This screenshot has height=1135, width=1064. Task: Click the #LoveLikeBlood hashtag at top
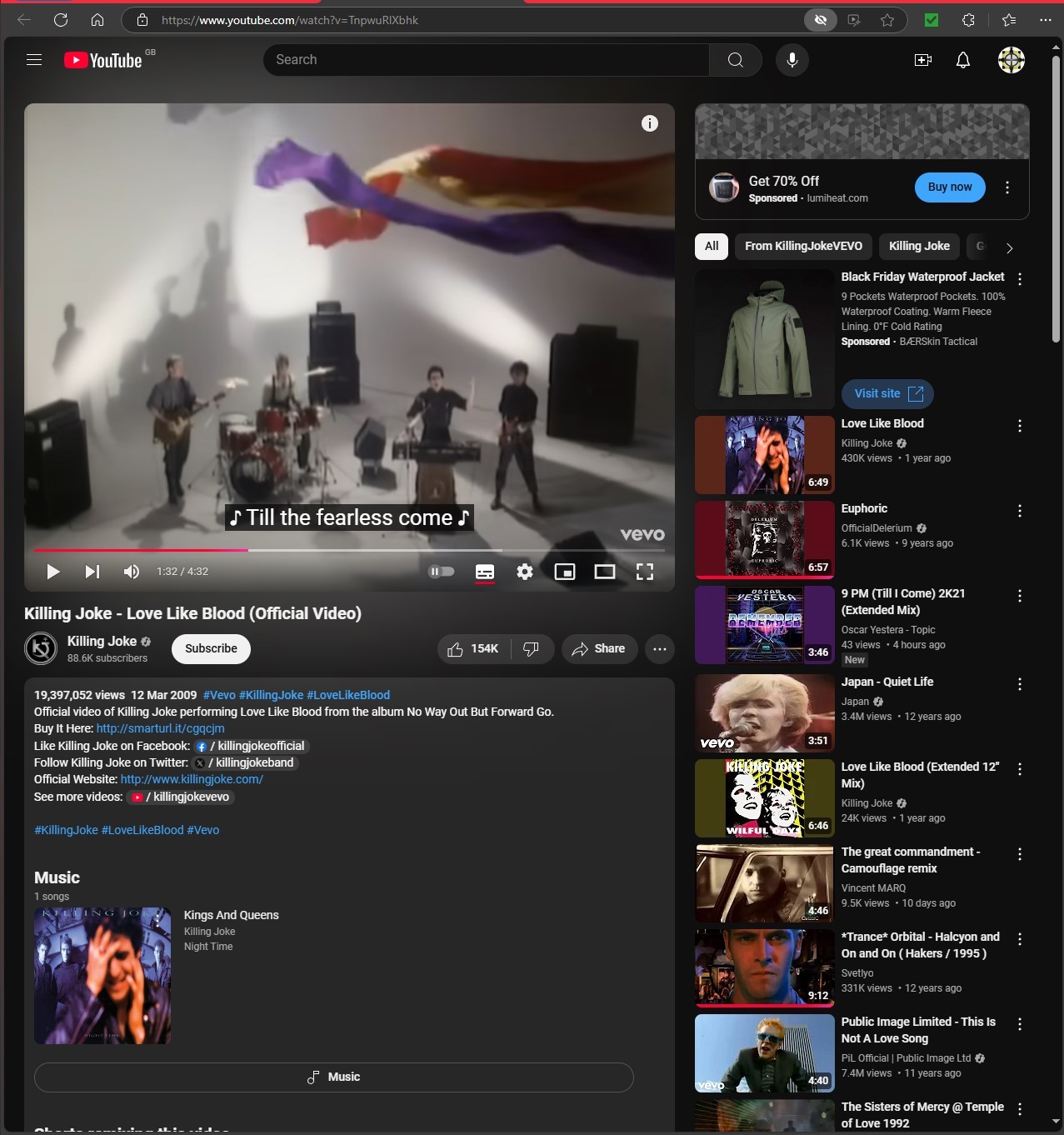(348, 695)
